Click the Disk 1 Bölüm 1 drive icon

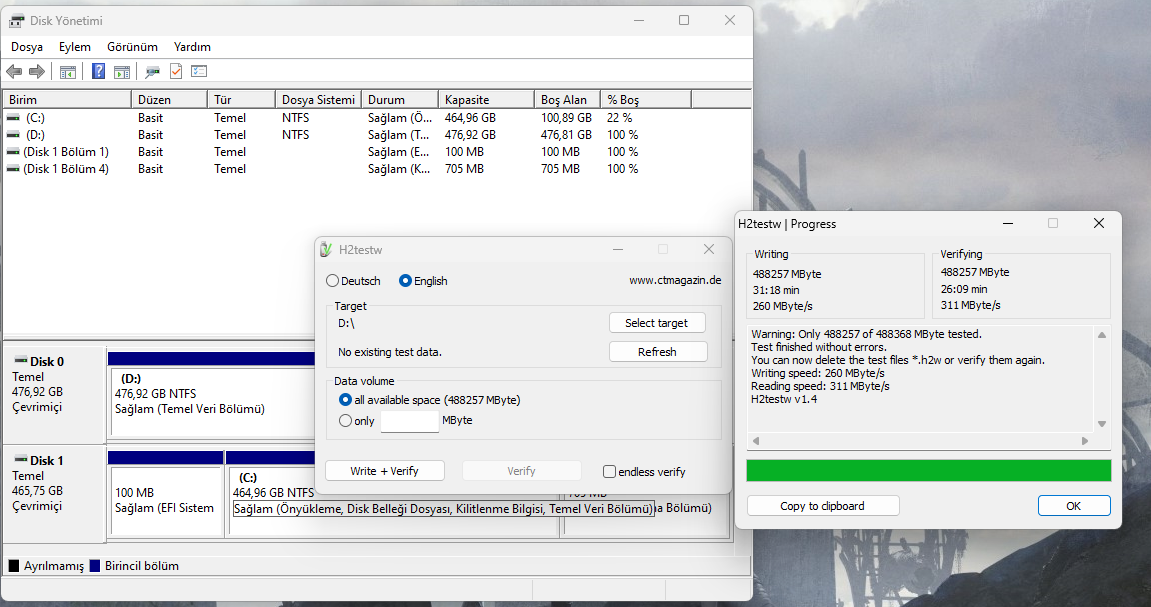[x=13, y=151]
